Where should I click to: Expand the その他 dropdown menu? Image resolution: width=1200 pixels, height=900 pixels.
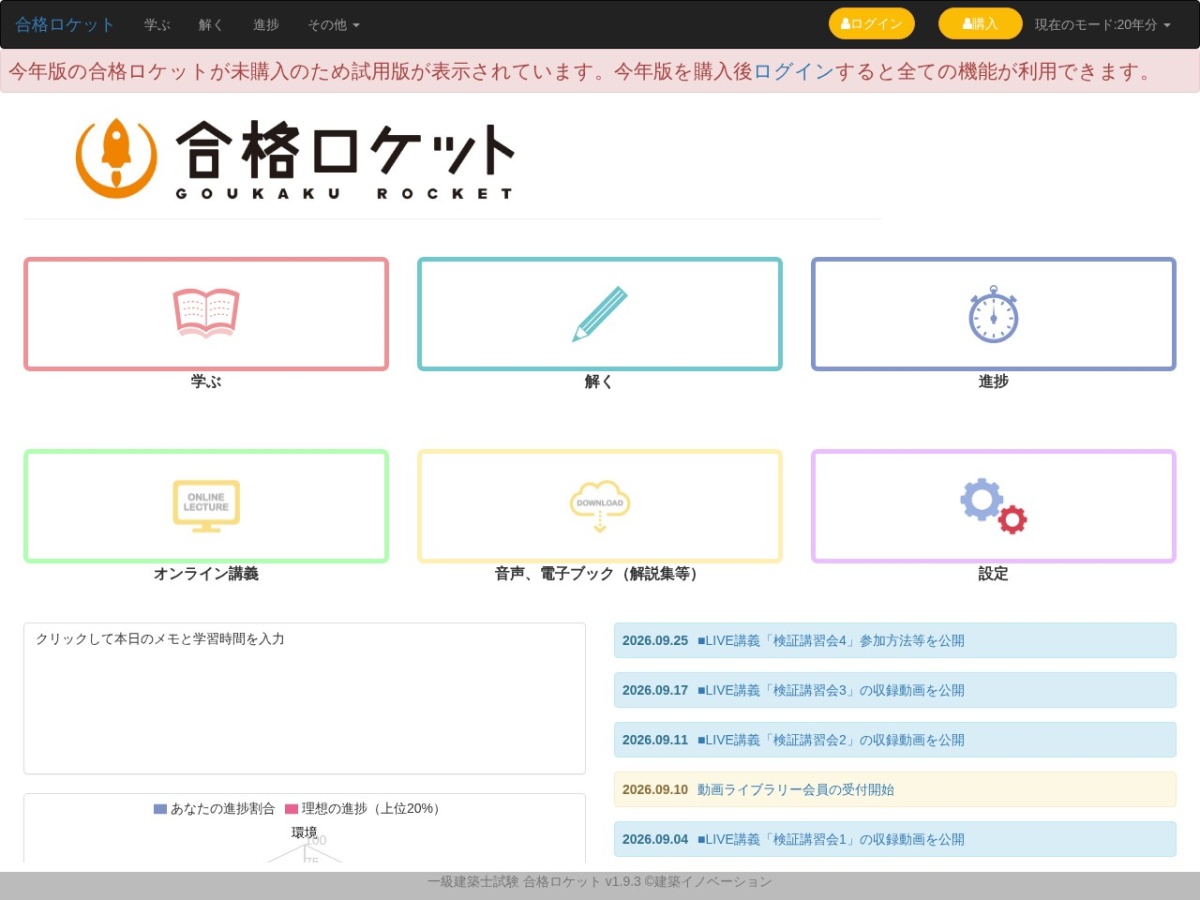[x=334, y=24]
